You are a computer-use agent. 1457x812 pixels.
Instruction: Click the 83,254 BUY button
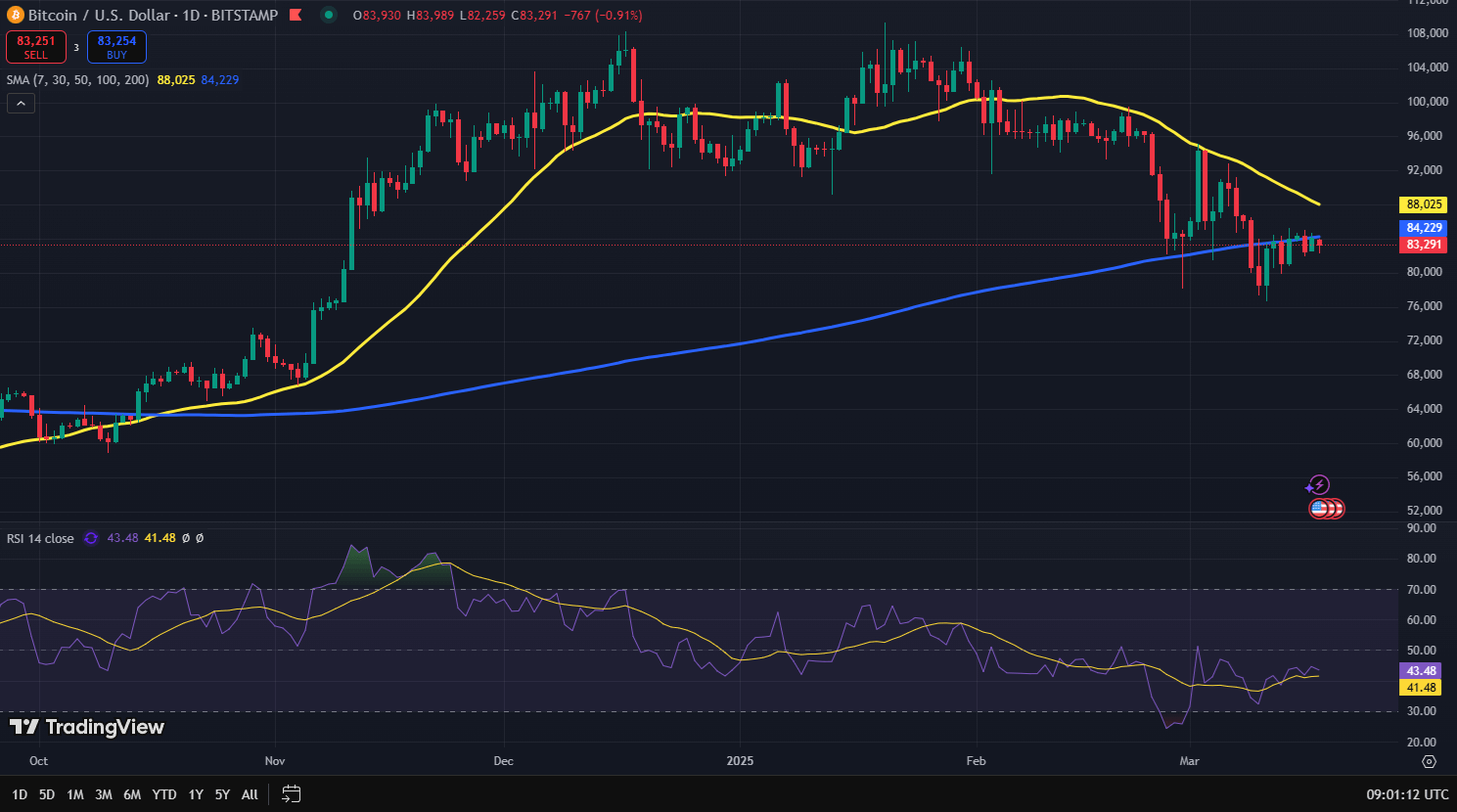point(116,46)
